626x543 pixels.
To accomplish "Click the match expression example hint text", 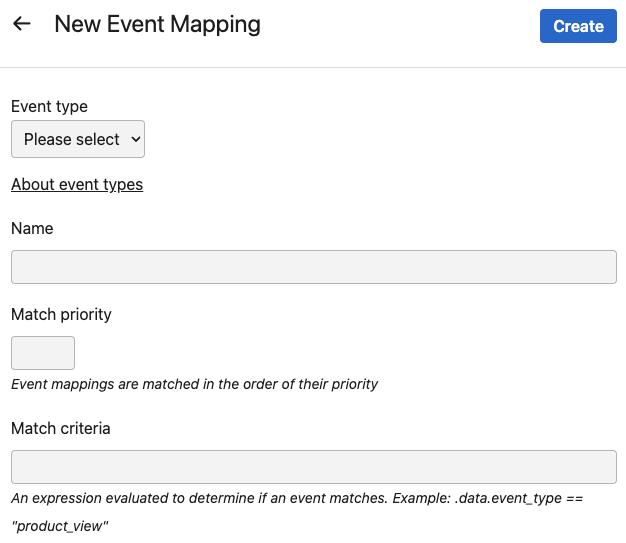I will 297,512.
